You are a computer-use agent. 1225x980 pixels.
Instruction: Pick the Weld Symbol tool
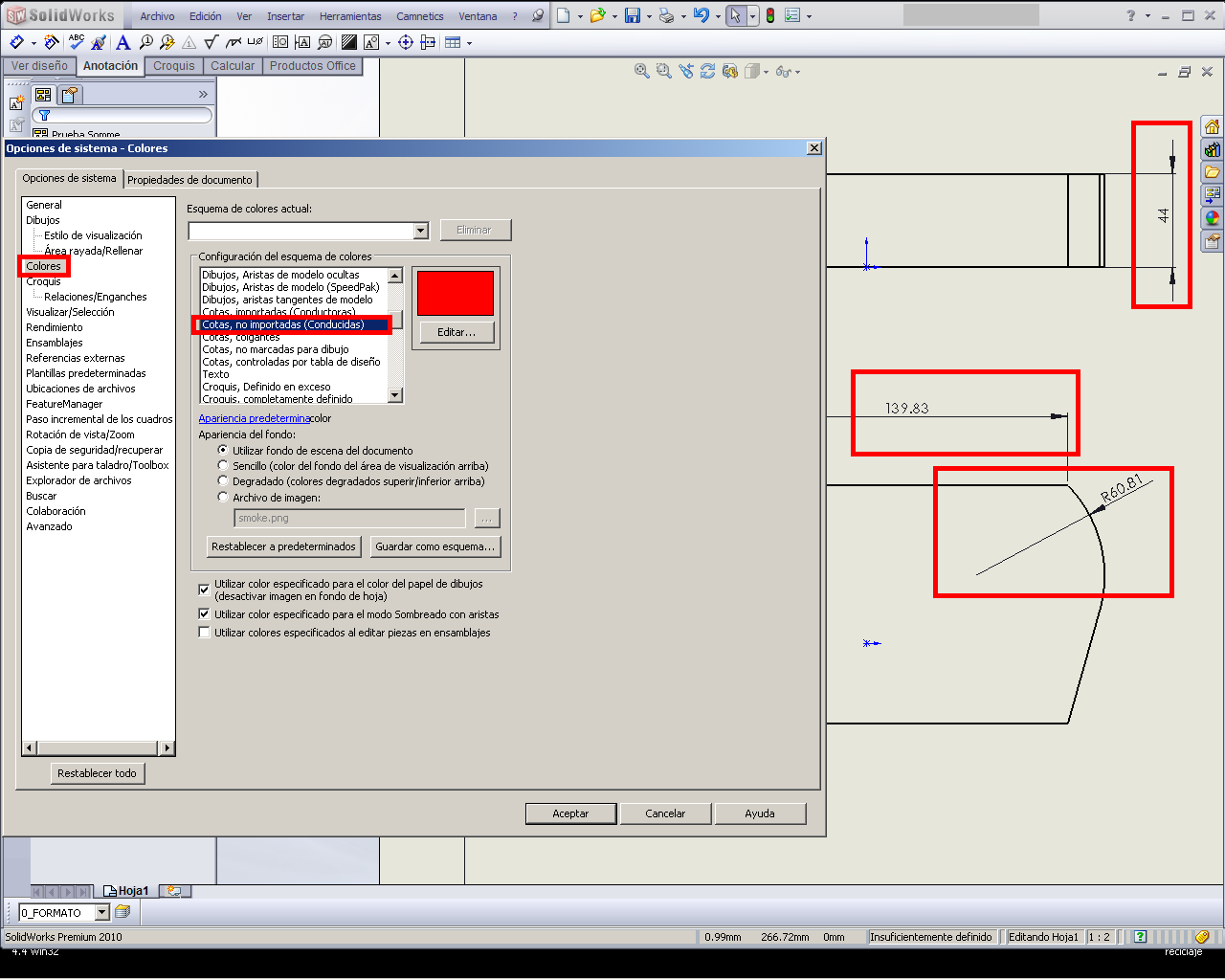click(x=234, y=42)
